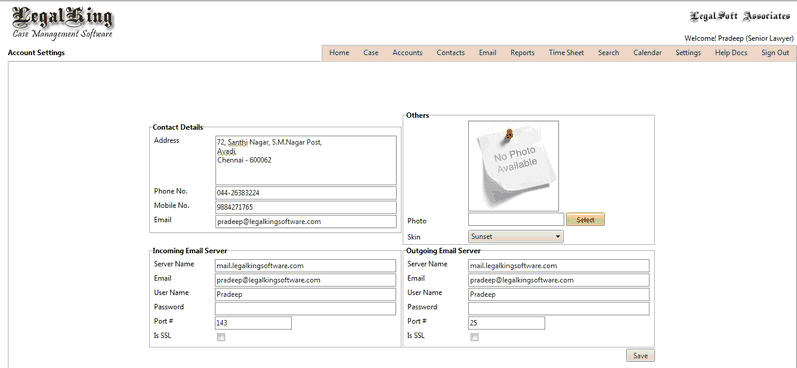Click Outgoing Email Server Name field

click(559, 265)
